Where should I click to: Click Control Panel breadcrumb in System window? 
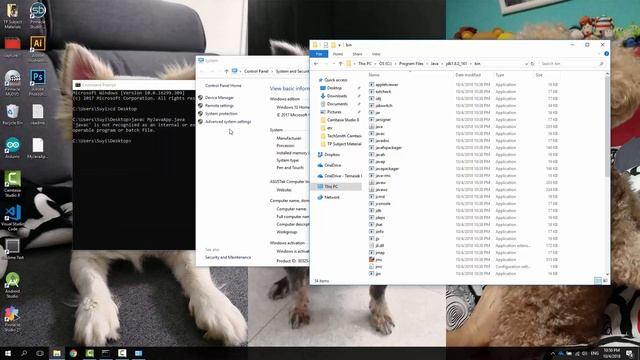coord(256,71)
